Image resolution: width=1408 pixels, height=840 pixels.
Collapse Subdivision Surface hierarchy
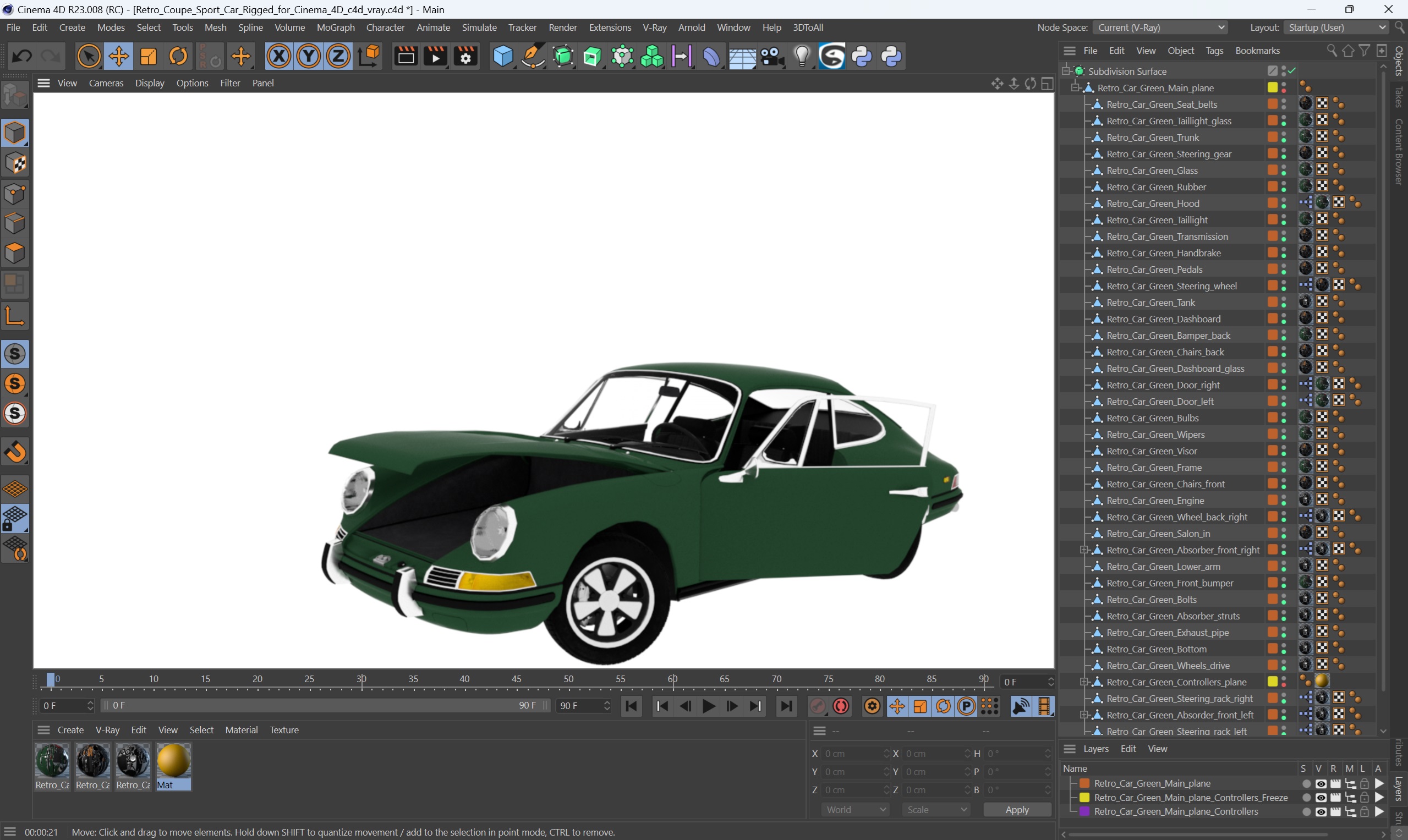click(1066, 71)
